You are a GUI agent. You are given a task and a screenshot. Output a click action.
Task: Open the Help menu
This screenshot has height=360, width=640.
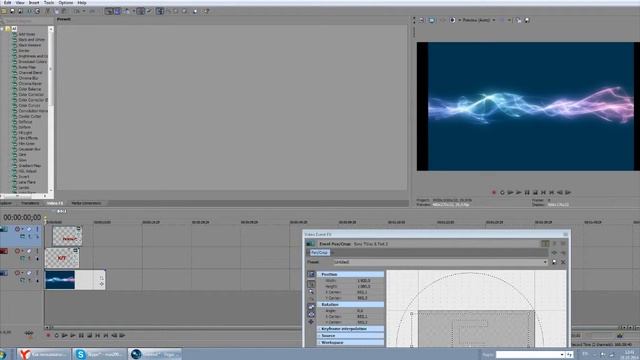pyautogui.click(x=82, y=2)
